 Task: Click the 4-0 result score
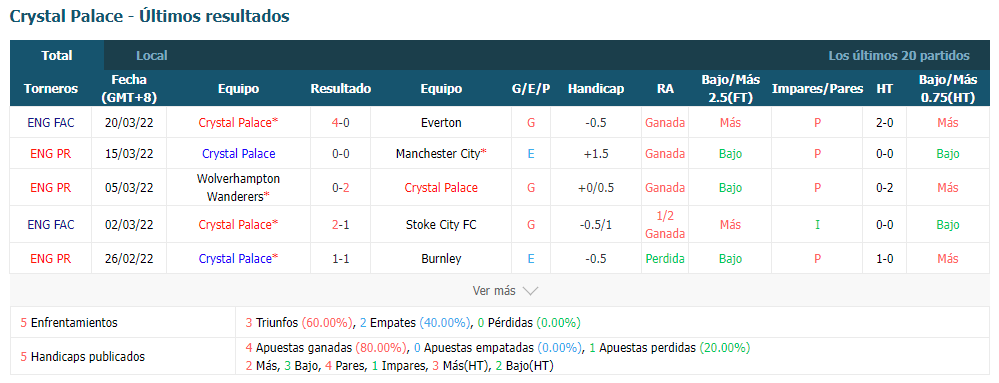(340, 122)
